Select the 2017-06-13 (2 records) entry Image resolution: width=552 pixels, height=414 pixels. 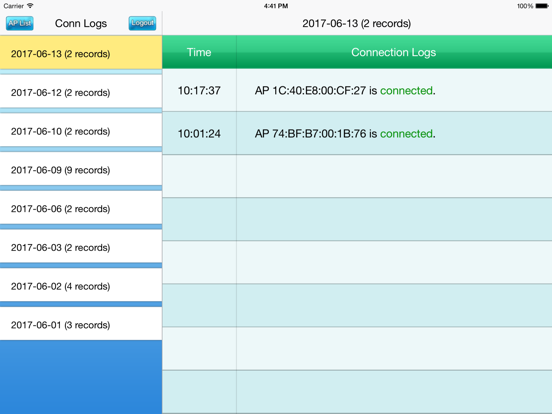81,53
